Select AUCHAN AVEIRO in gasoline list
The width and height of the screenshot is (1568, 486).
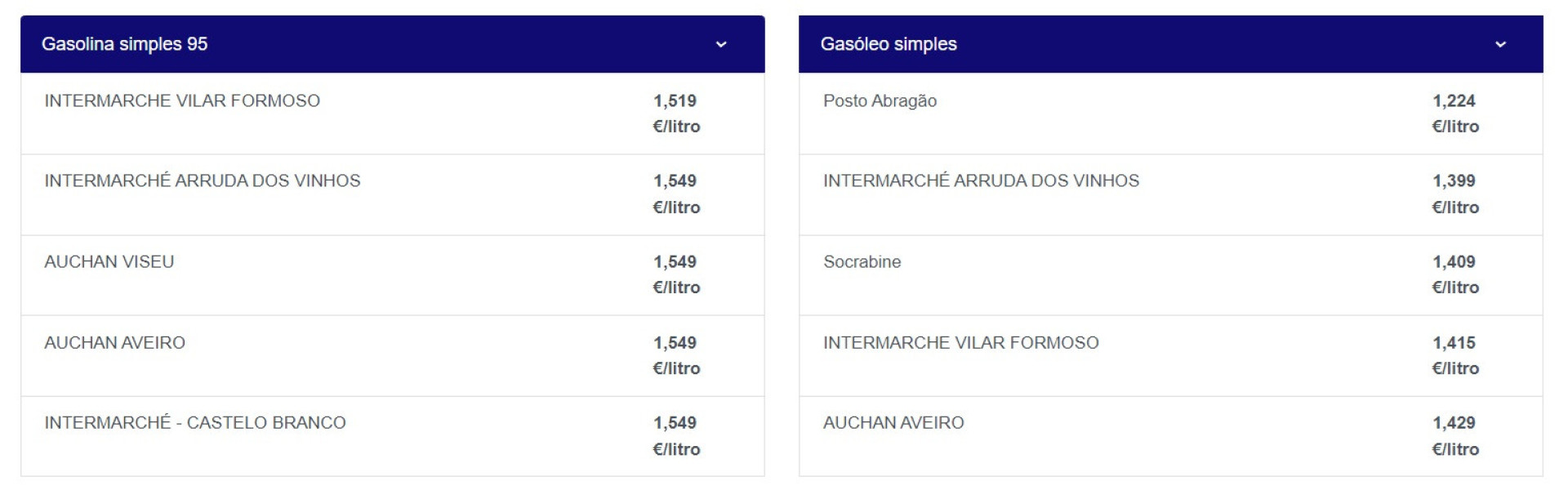pos(114,342)
